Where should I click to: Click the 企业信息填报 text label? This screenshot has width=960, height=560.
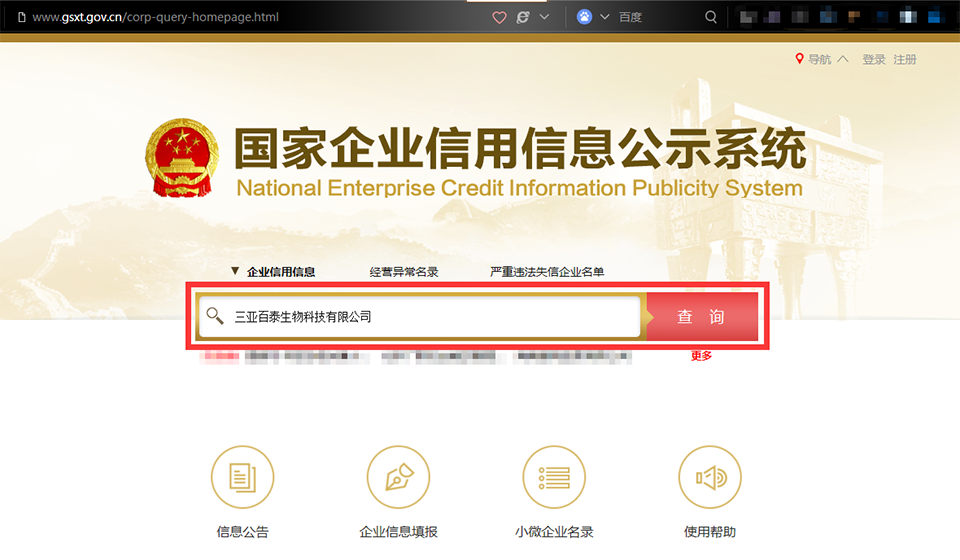(399, 532)
